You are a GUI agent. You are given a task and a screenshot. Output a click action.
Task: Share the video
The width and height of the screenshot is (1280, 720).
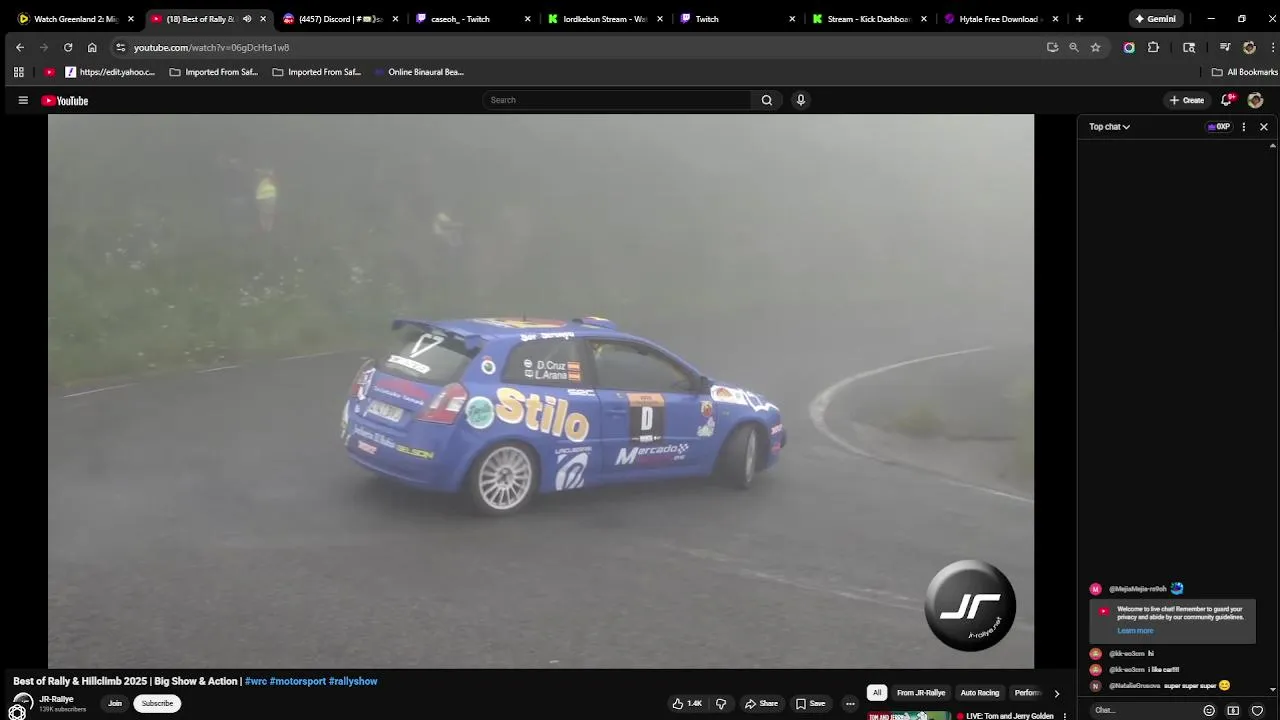tap(761, 704)
